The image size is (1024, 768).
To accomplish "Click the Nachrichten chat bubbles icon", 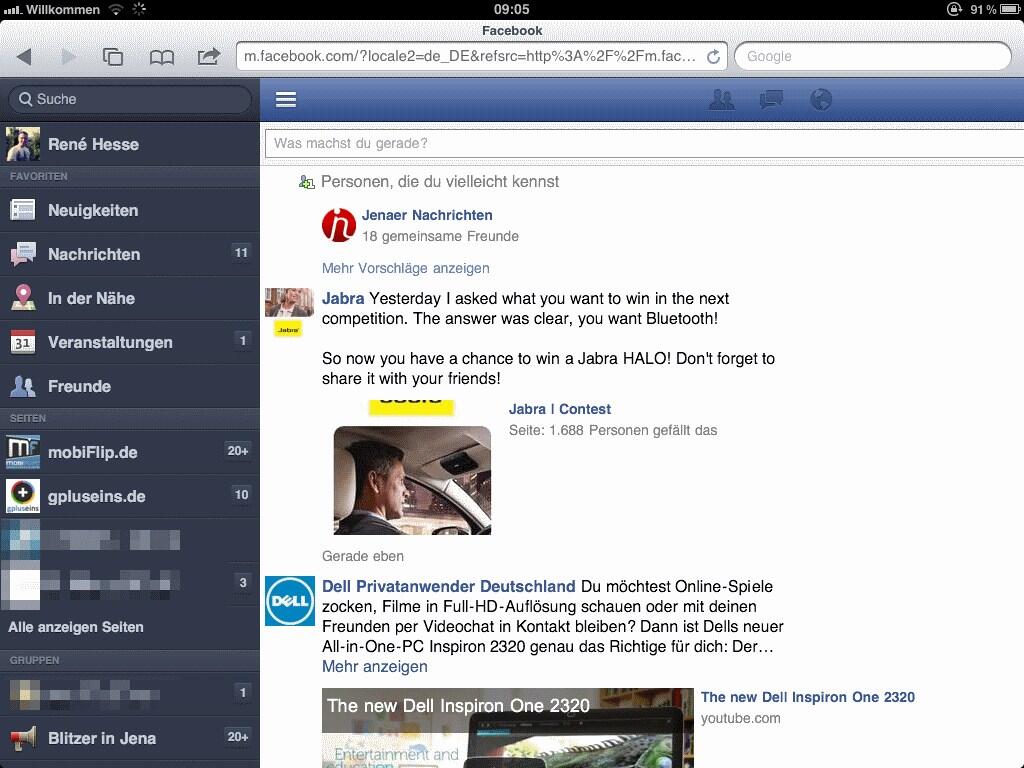I will [23, 253].
